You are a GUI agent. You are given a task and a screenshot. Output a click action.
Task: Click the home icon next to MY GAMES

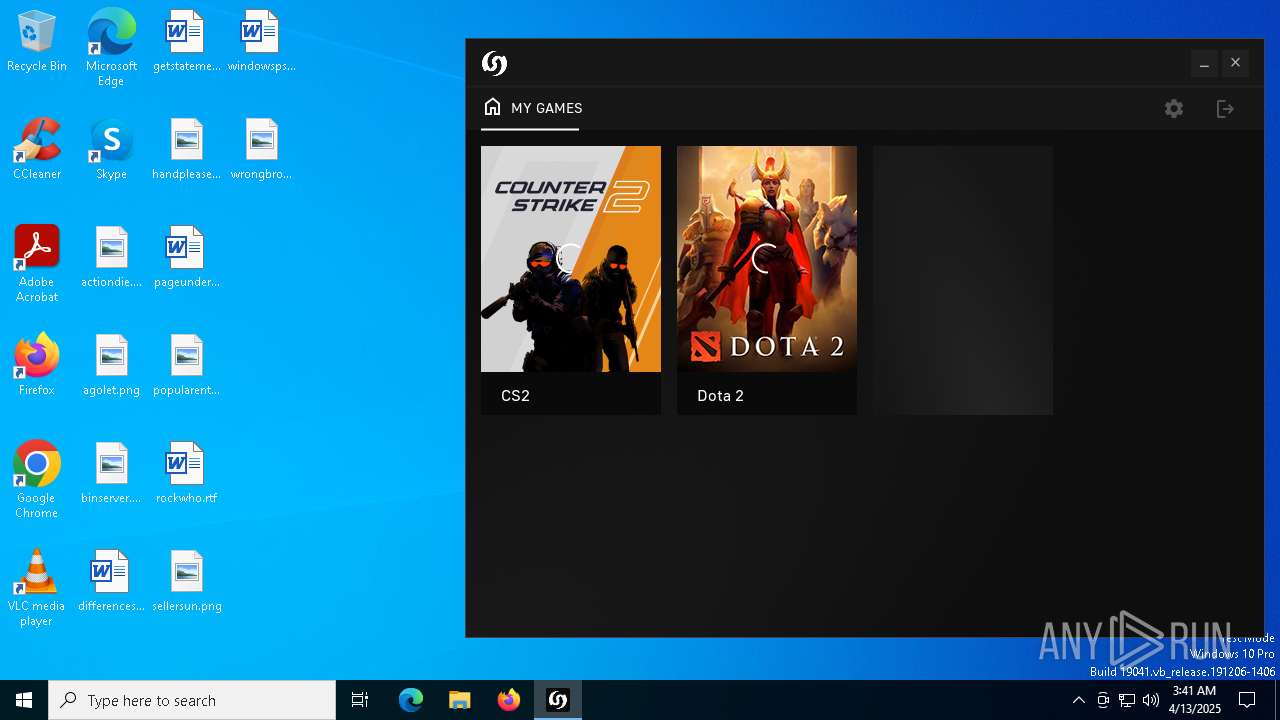coord(492,107)
